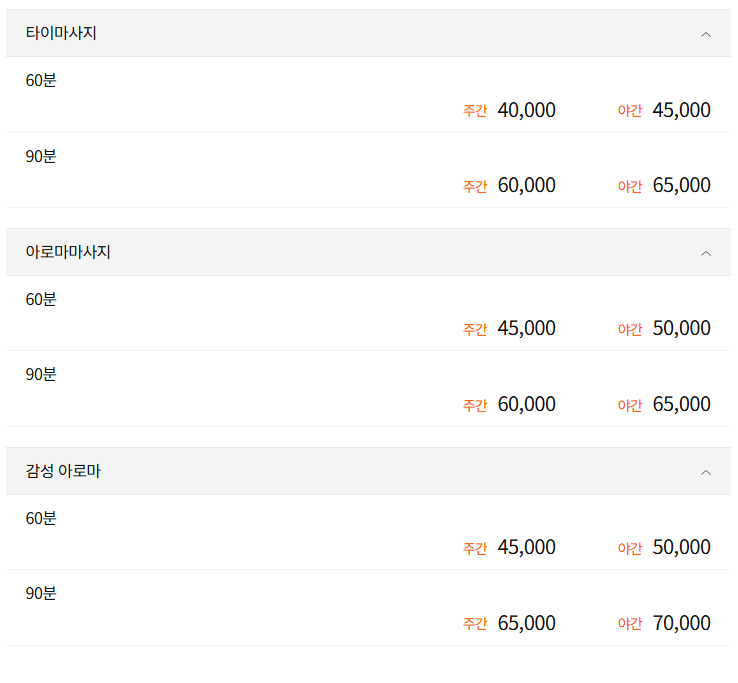Select 타이마사지 90분 night price 65,000
The width and height of the screenshot is (738, 683).
681,185
